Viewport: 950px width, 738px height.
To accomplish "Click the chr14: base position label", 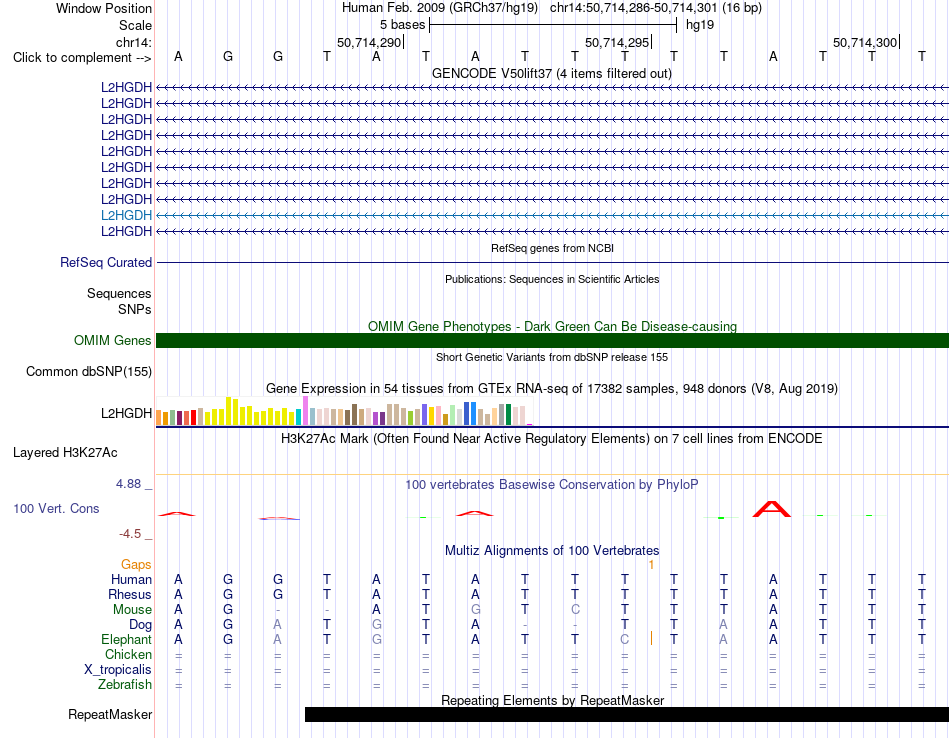I will (x=133, y=42).
